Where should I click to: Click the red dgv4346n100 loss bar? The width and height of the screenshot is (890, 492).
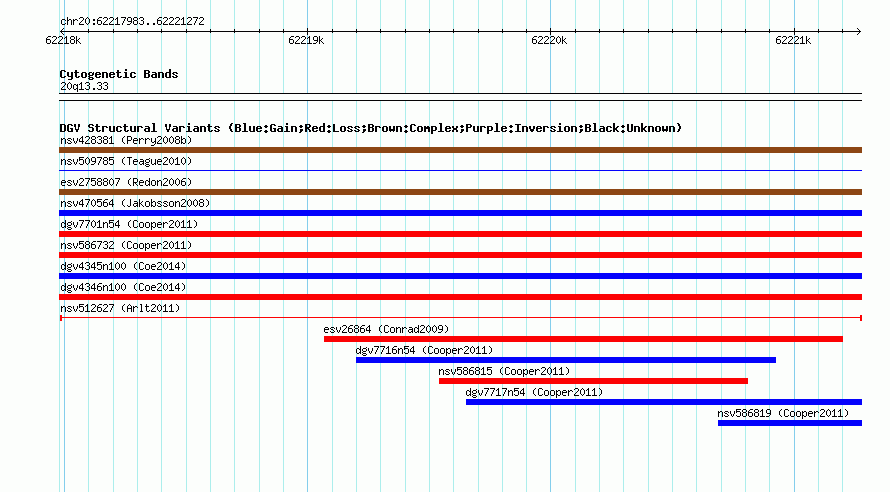click(x=460, y=297)
